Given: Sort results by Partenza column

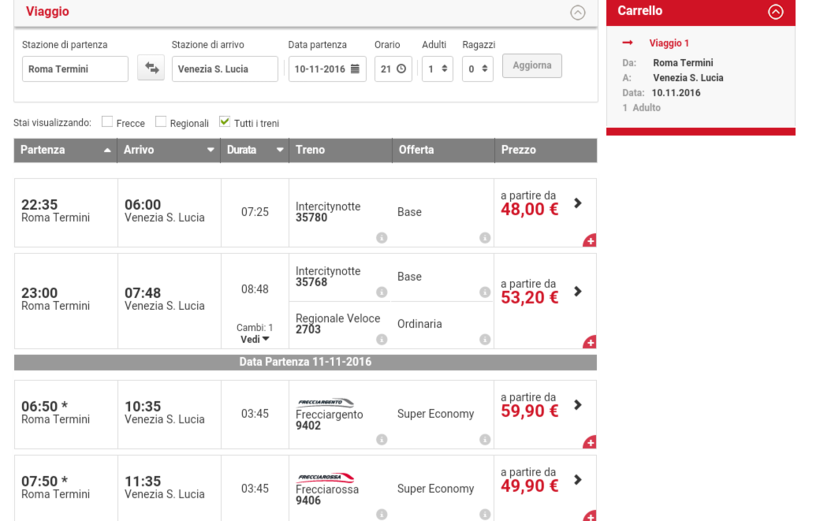Looking at the screenshot, I should coord(65,150).
